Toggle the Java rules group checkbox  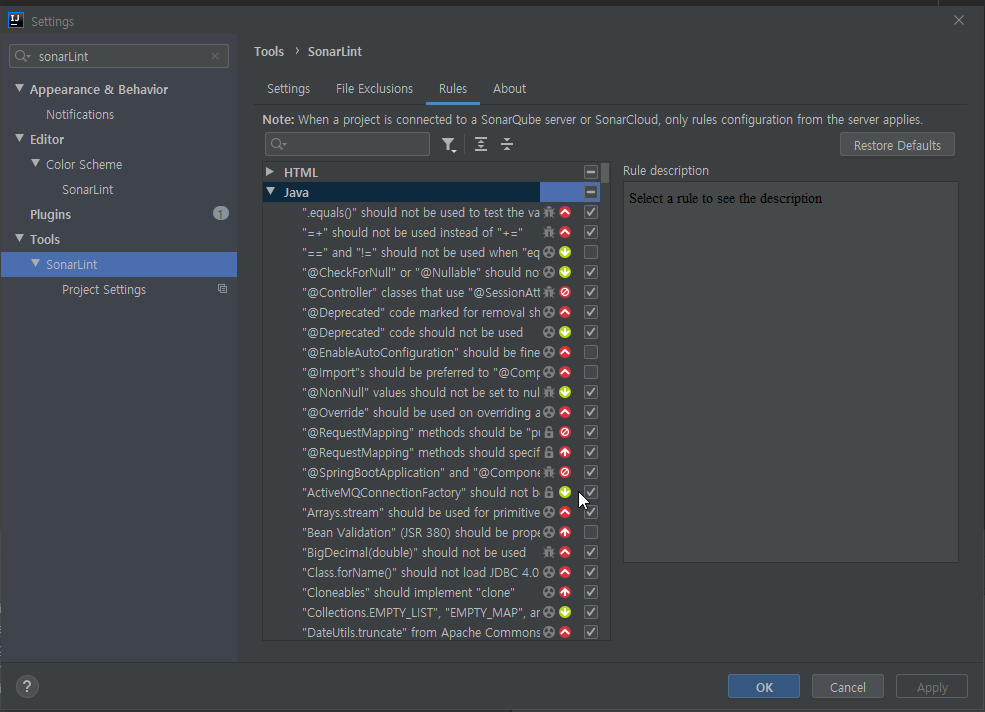point(590,192)
